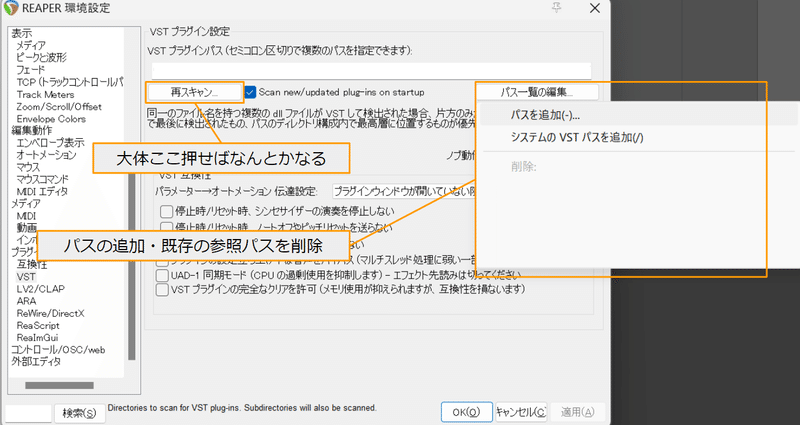800x425 pixels.
Task: Select 互換性 in the settings tree
Action: pos(32,264)
